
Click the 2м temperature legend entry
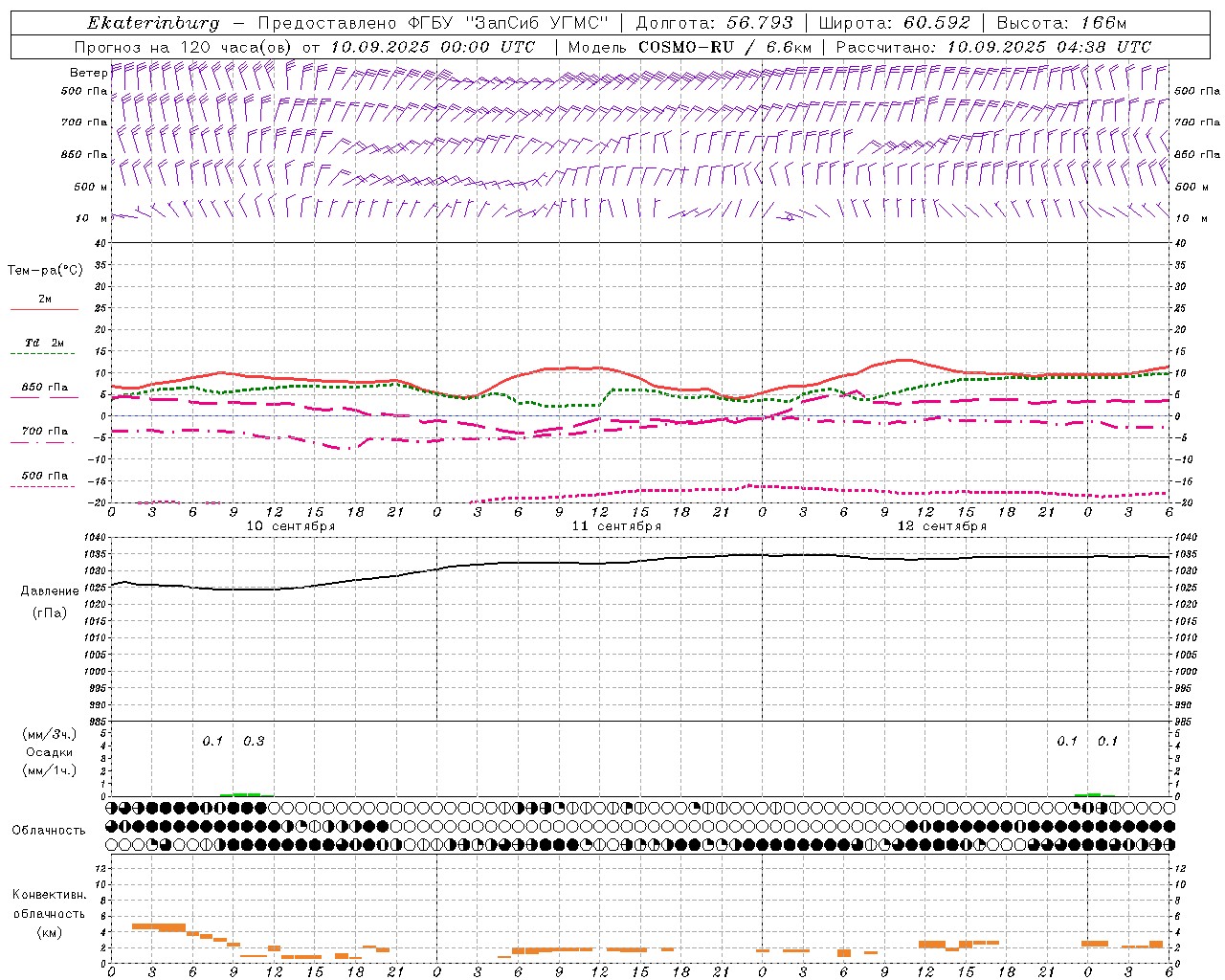pyautogui.click(x=45, y=299)
